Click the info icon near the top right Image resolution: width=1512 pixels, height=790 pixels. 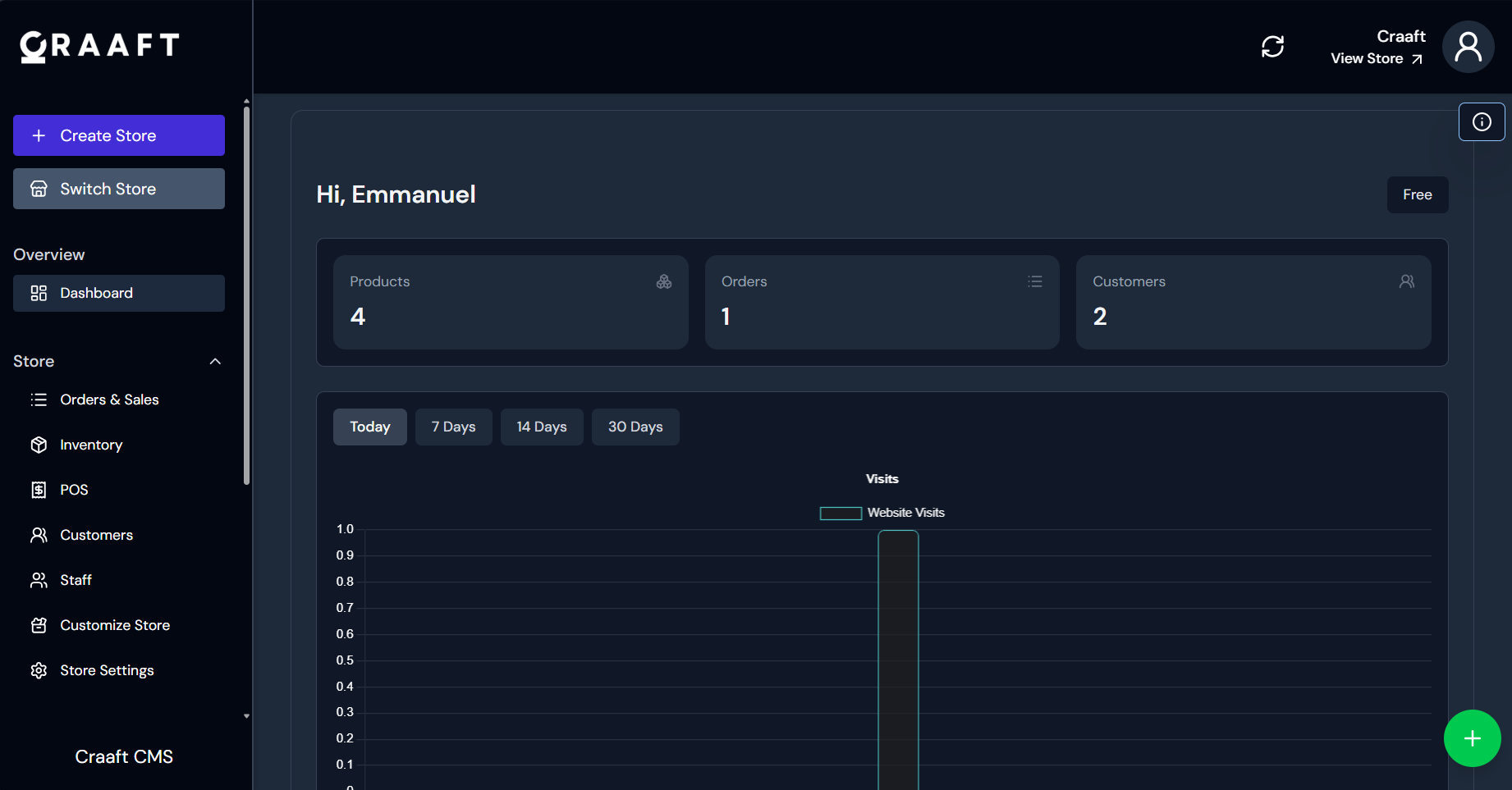pyautogui.click(x=1482, y=121)
